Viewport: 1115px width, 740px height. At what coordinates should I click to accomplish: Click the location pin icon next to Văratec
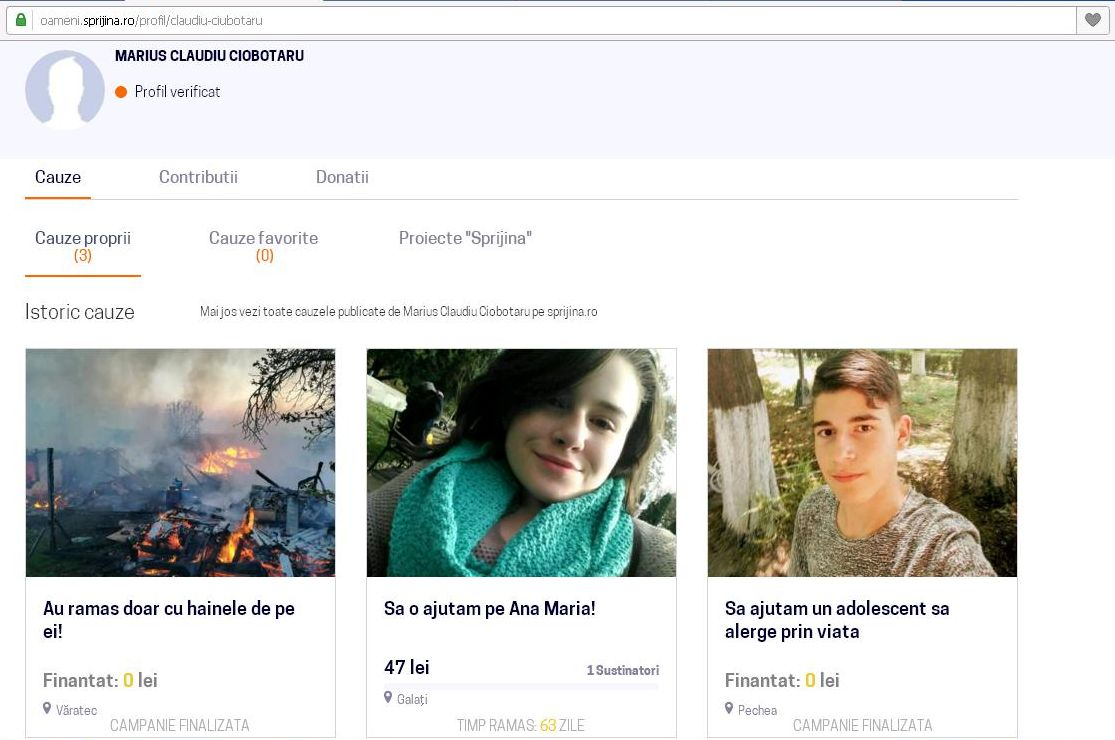tap(47, 707)
